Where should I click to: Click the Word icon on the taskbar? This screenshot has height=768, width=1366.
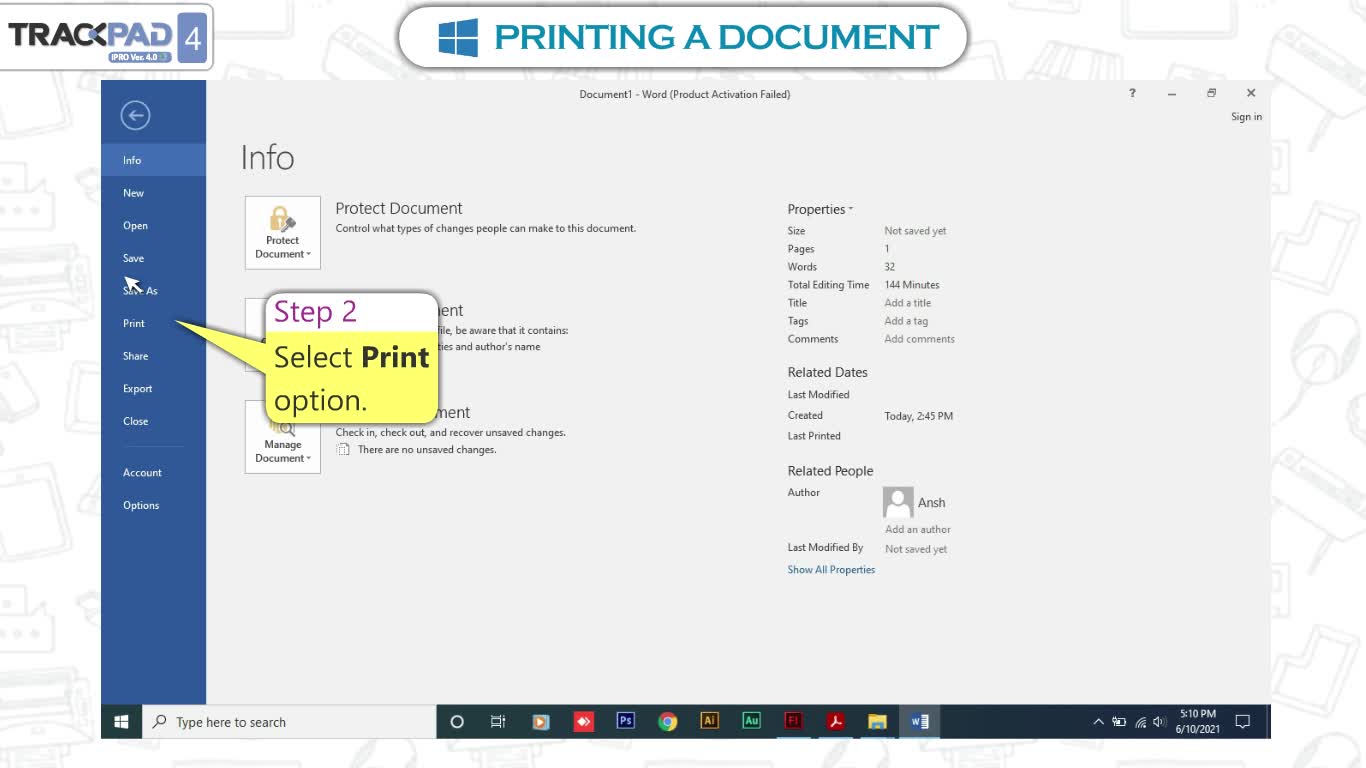[919, 722]
